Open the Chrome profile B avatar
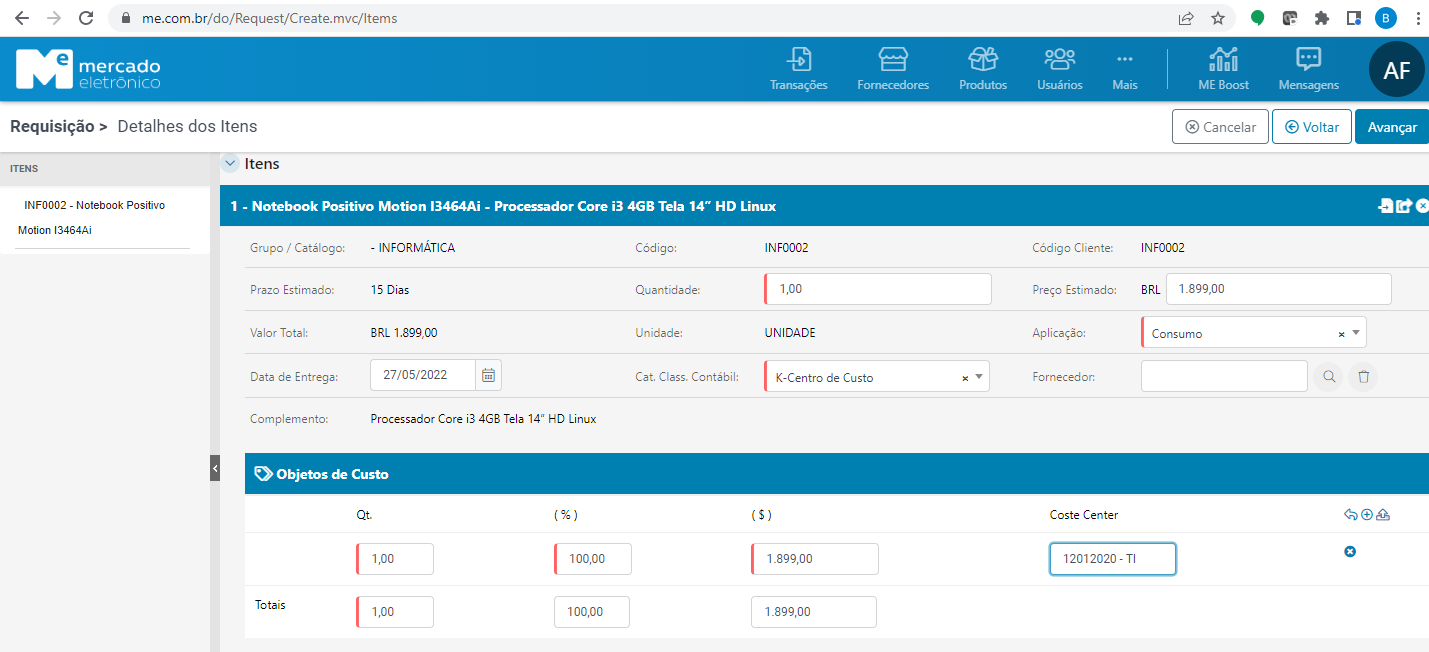Screen dimensions: 1429x652 1386,18
